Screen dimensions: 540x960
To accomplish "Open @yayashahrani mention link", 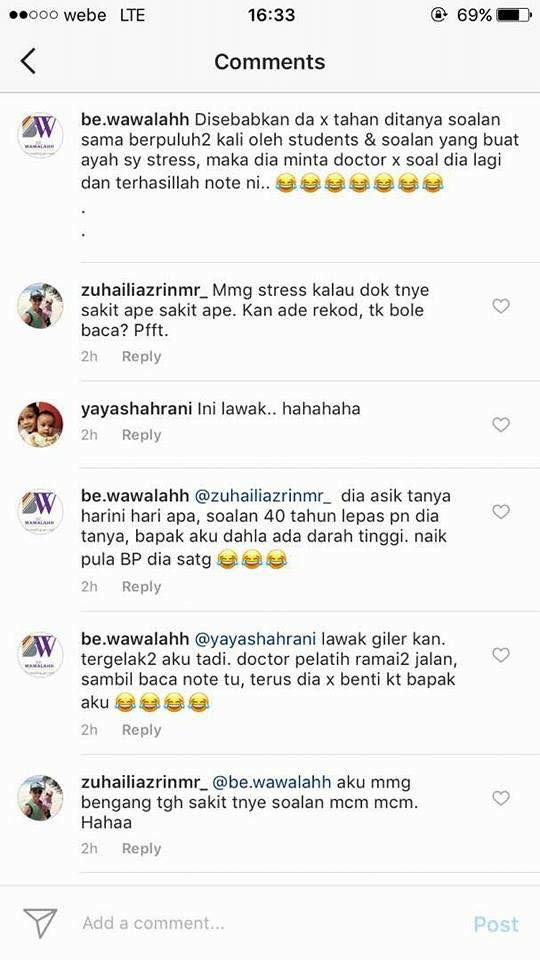I will pyautogui.click(x=255, y=639).
